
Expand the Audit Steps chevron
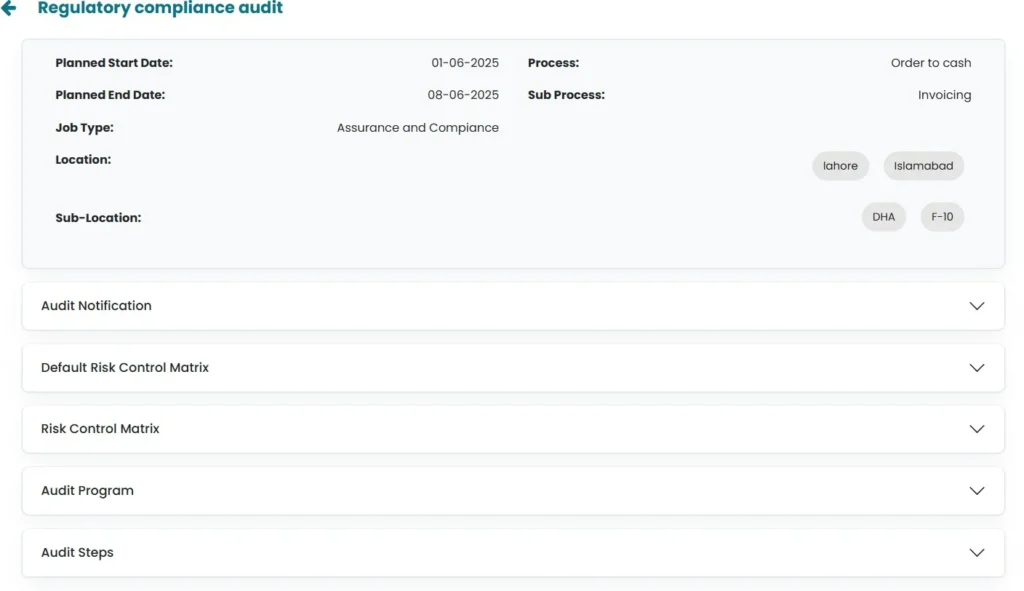(977, 553)
